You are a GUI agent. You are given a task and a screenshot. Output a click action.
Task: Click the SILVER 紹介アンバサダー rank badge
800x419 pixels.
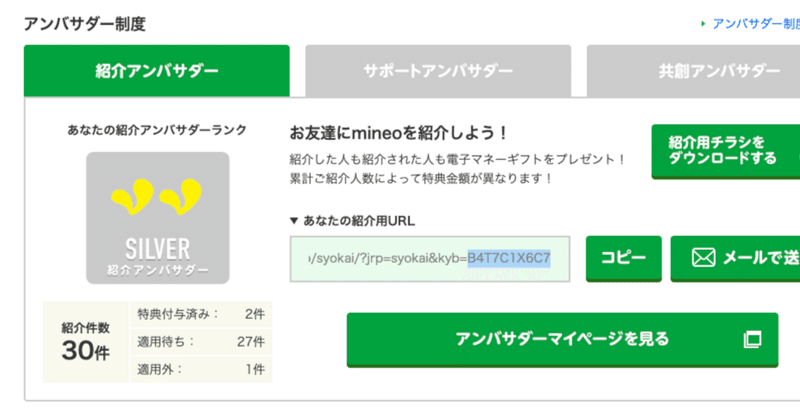click(x=157, y=218)
